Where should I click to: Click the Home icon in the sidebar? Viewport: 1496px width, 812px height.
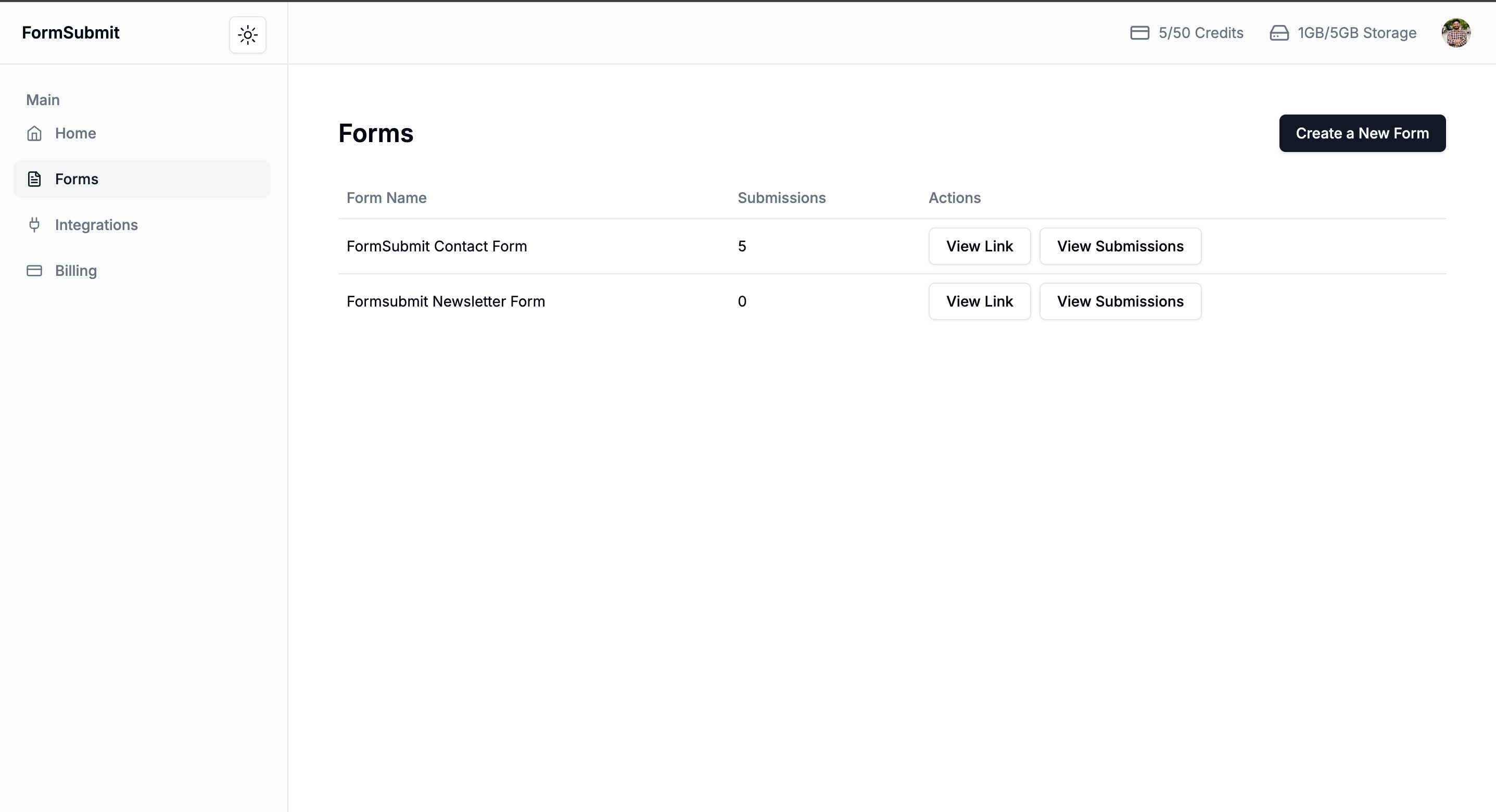click(34, 133)
